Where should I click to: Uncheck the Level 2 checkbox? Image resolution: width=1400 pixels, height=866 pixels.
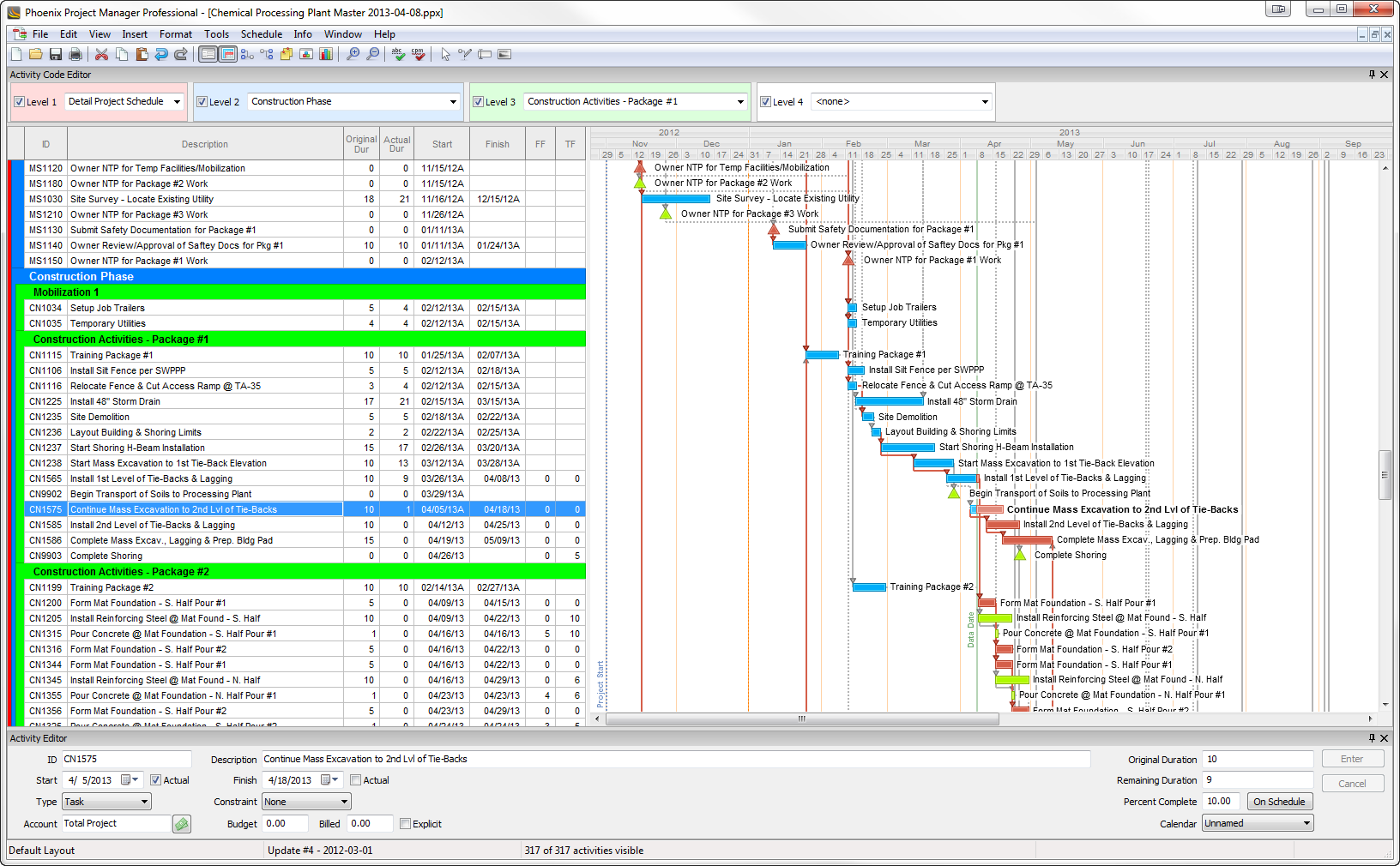203,101
